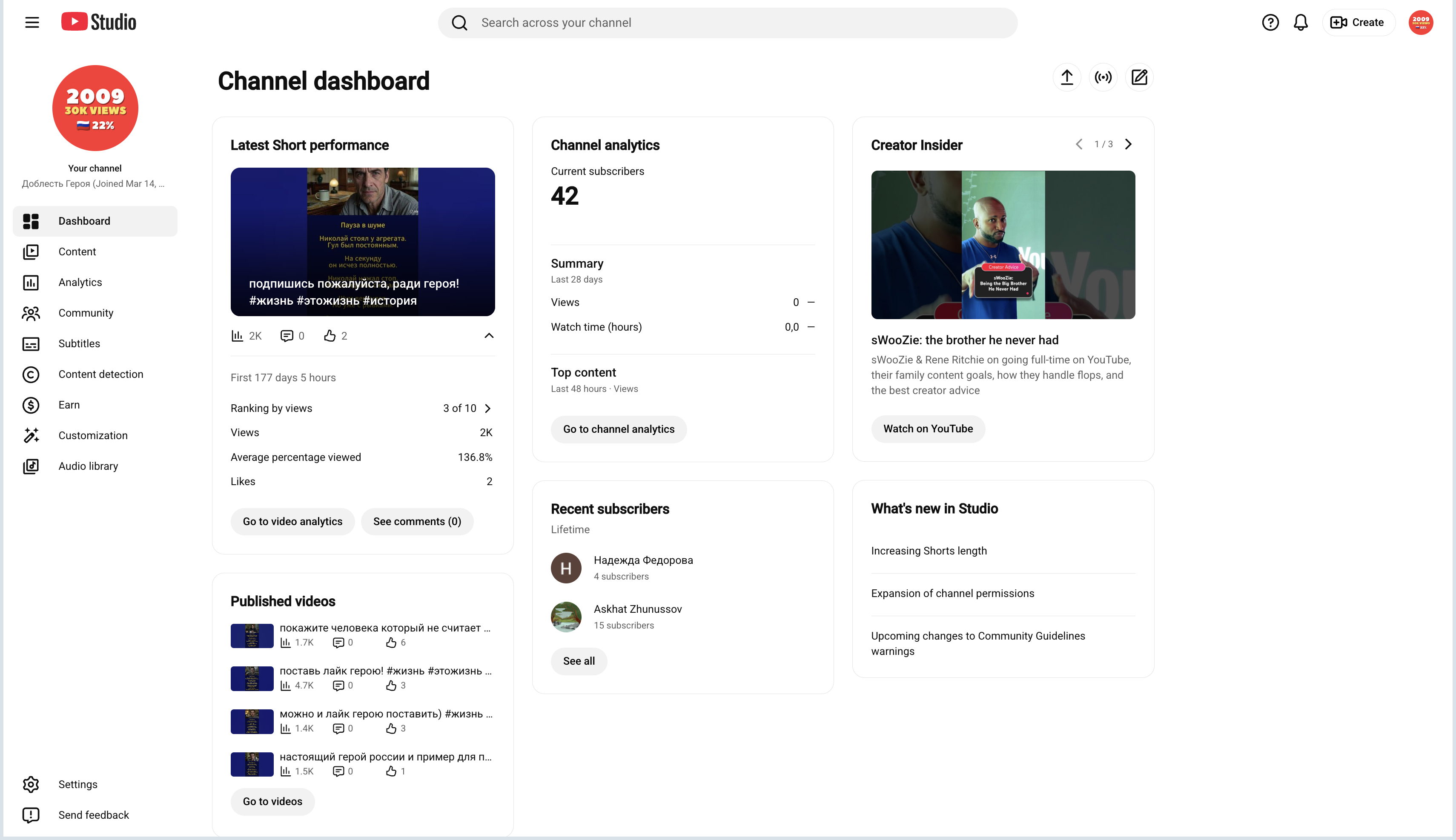This screenshot has width=1456, height=840.
Task: Click Askhat Zhunussov subscriber name
Action: click(638, 609)
